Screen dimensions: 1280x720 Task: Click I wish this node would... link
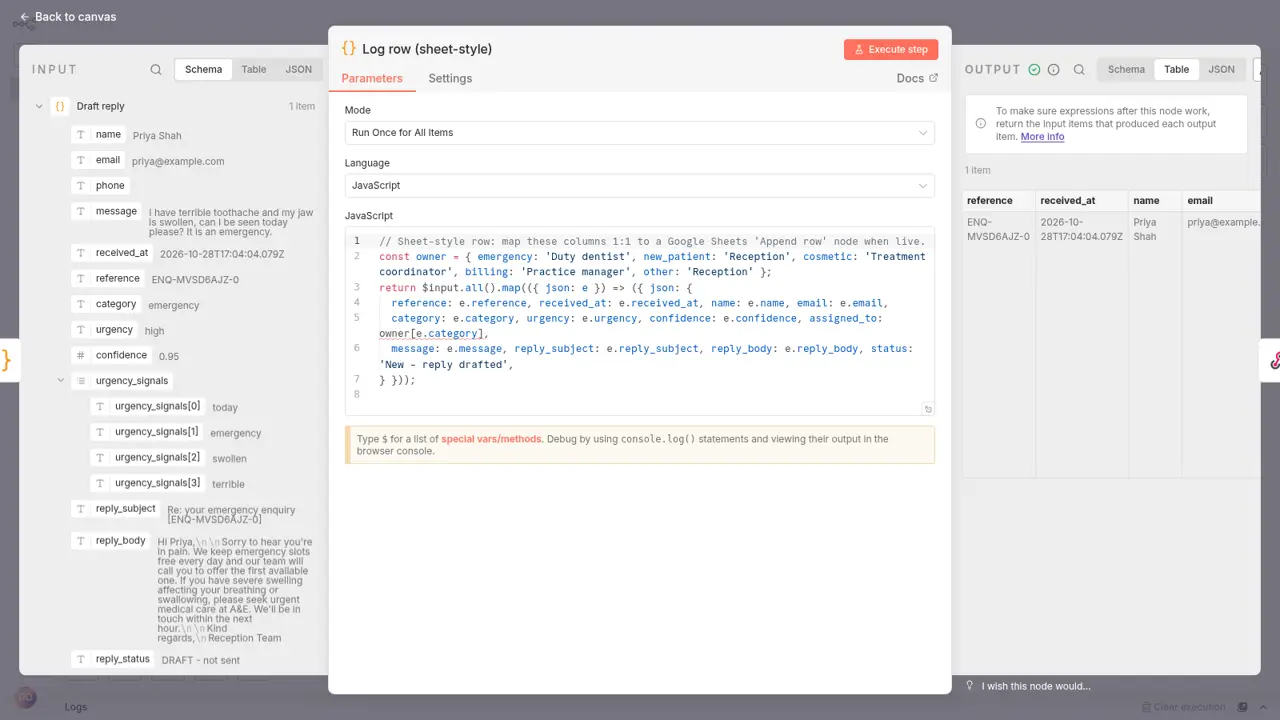(x=1036, y=686)
